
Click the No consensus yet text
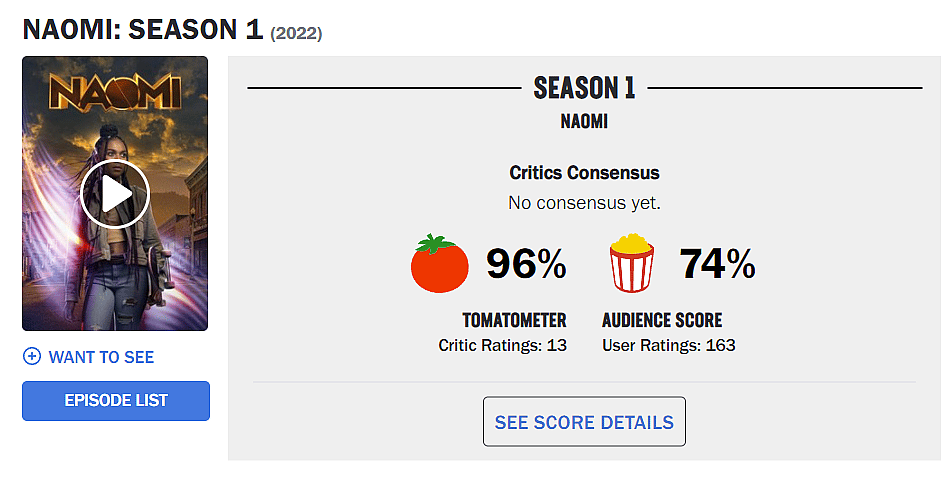click(x=584, y=203)
